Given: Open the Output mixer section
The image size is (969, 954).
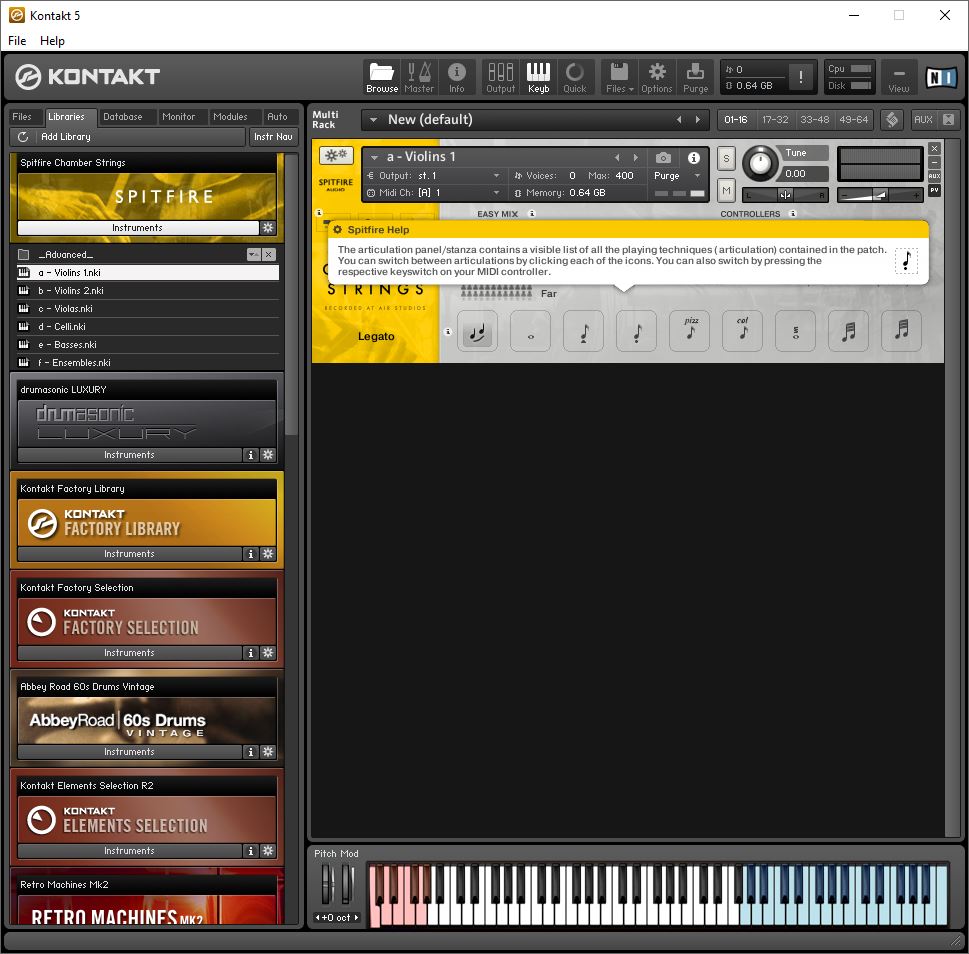Looking at the screenshot, I should 501,77.
